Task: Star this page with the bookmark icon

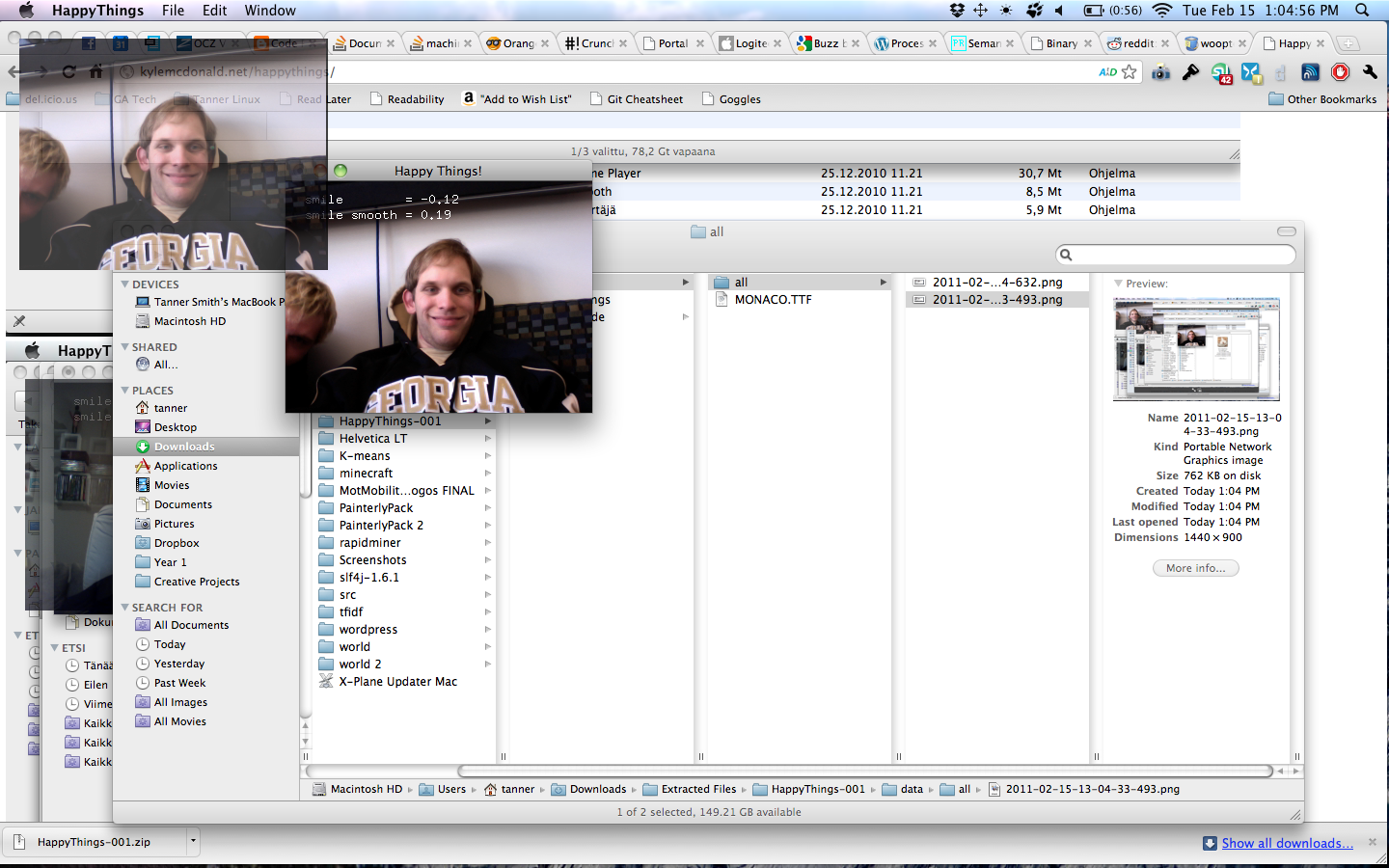Action: click(x=1129, y=72)
